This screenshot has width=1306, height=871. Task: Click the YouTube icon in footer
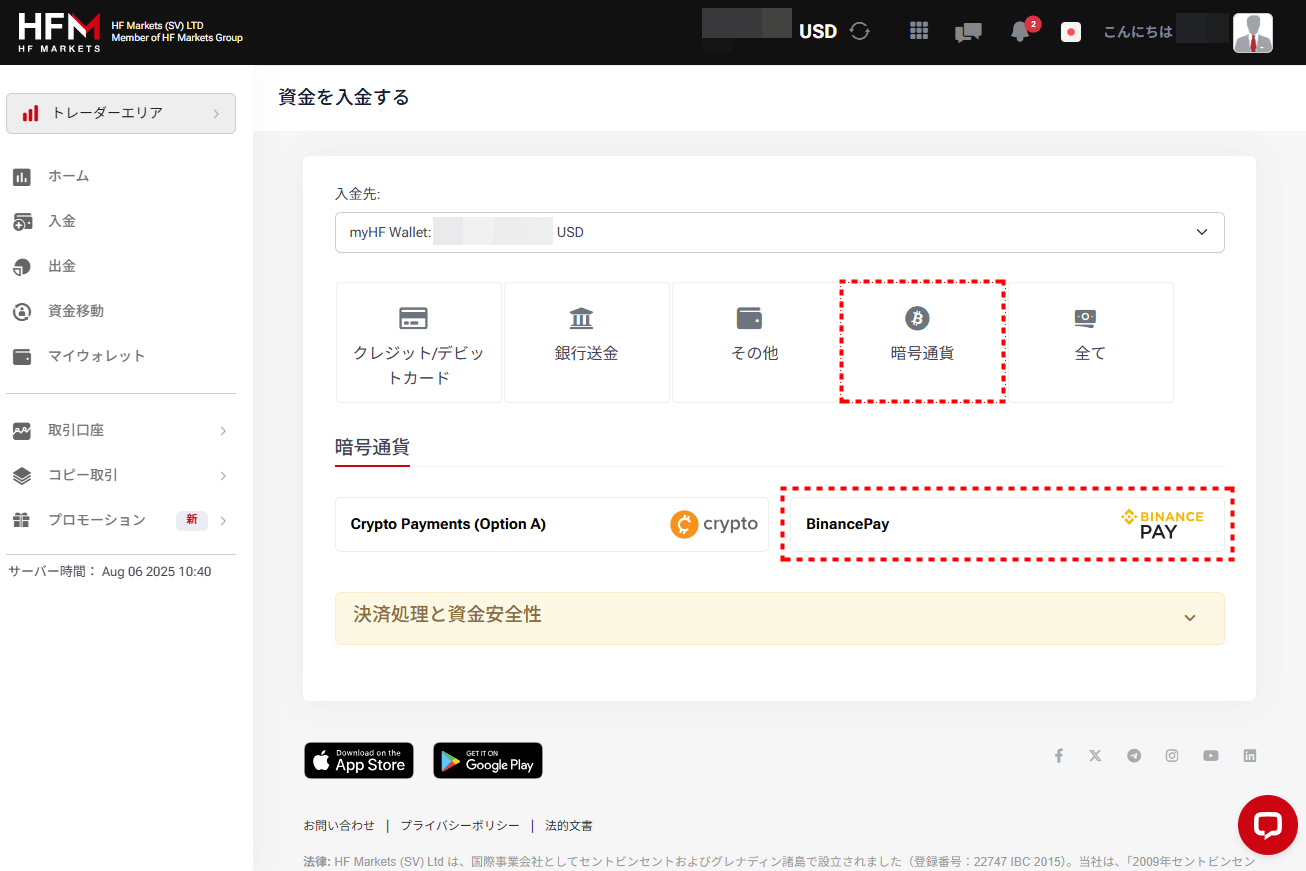(1211, 756)
